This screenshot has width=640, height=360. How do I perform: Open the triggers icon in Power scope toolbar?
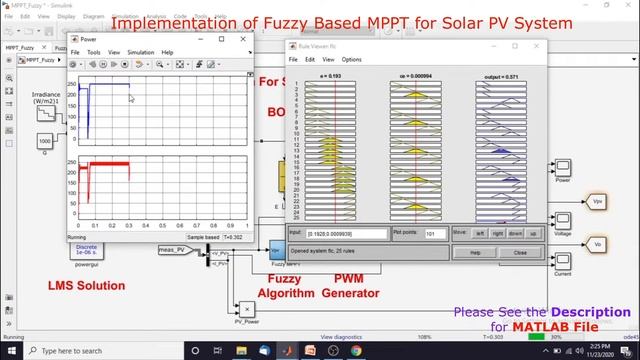[199, 64]
